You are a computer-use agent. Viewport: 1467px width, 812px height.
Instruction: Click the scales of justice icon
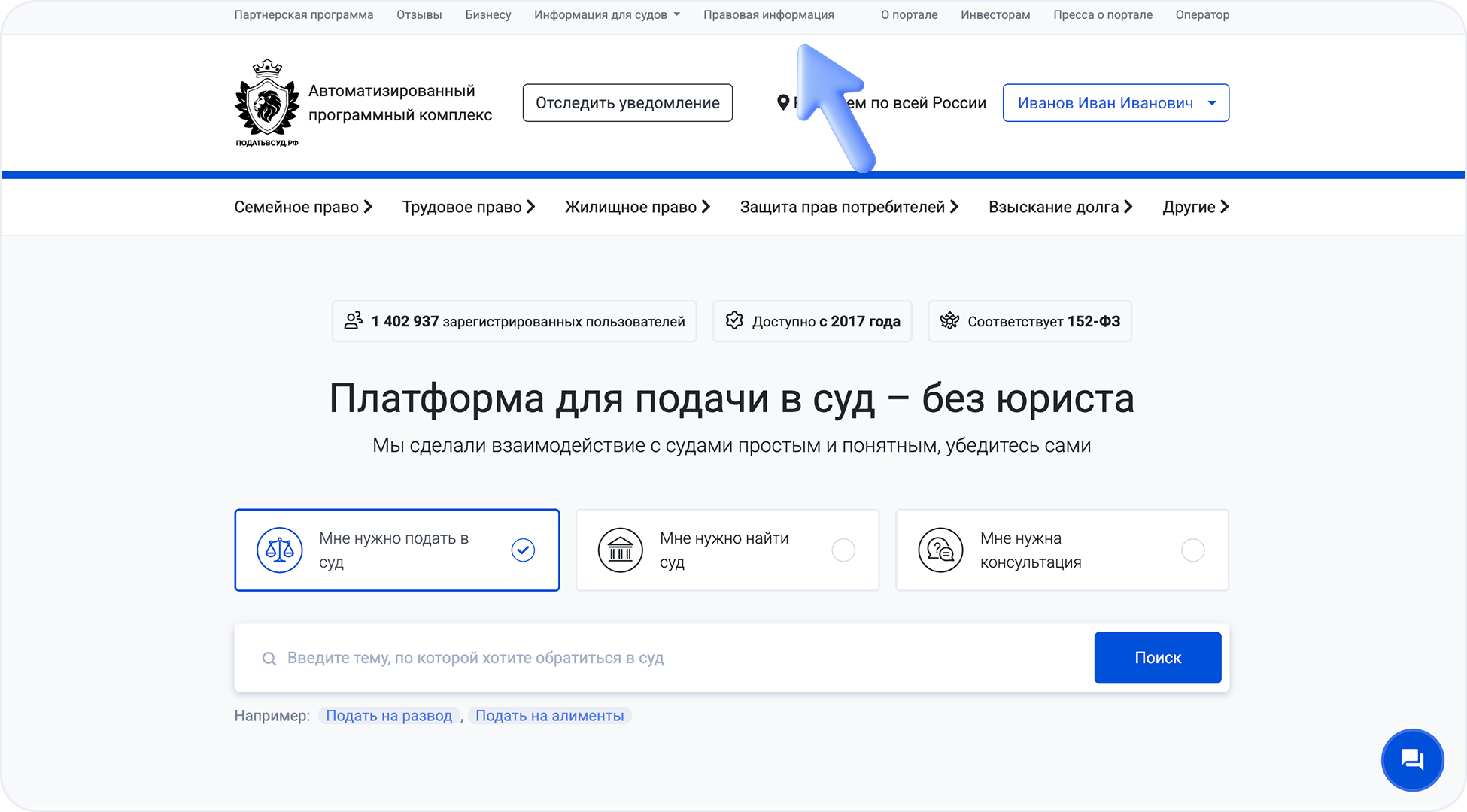point(280,550)
